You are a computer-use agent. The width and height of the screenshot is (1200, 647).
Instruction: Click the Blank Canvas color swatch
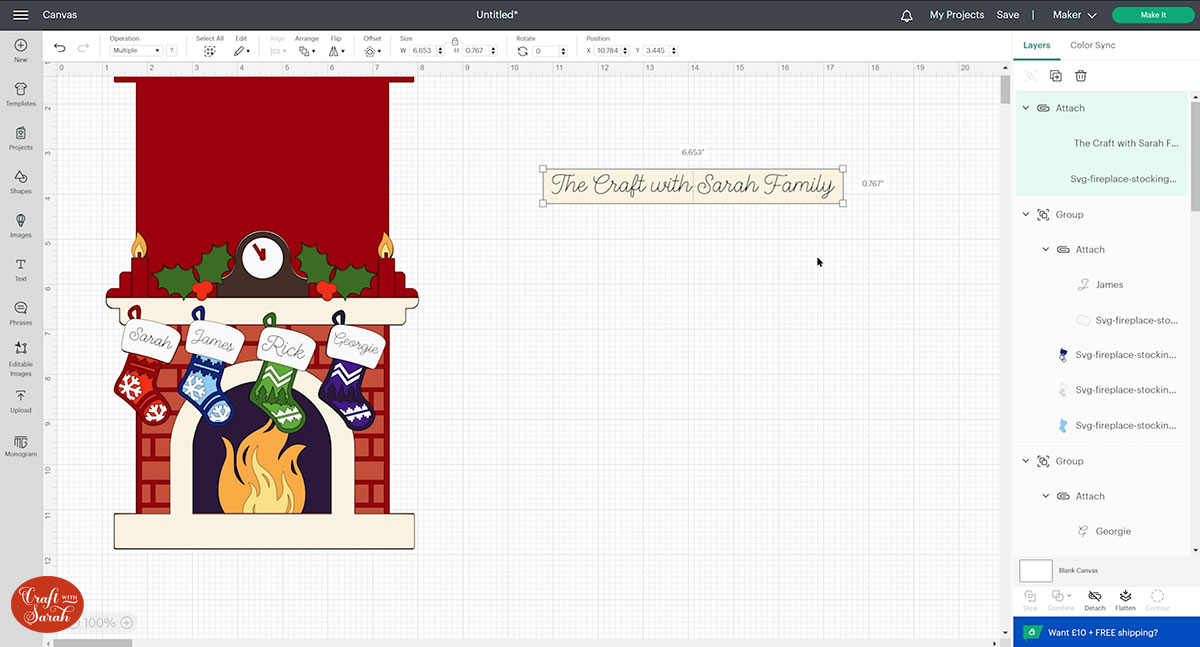click(1036, 571)
